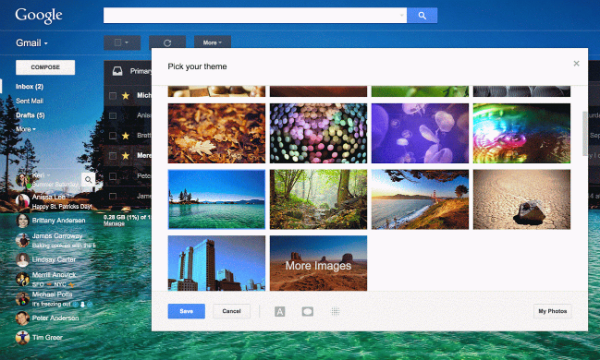The height and width of the screenshot is (360, 600).
Task: Open Inbox (2) folder
Action: [x=29, y=86]
